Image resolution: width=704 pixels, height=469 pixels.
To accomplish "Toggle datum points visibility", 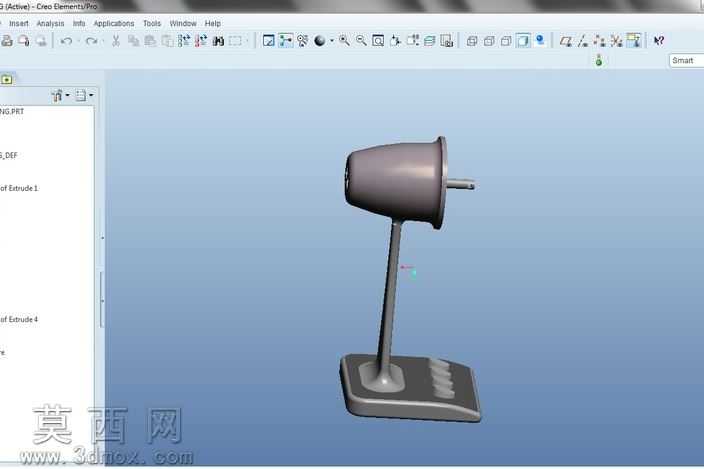I will (x=599, y=41).
